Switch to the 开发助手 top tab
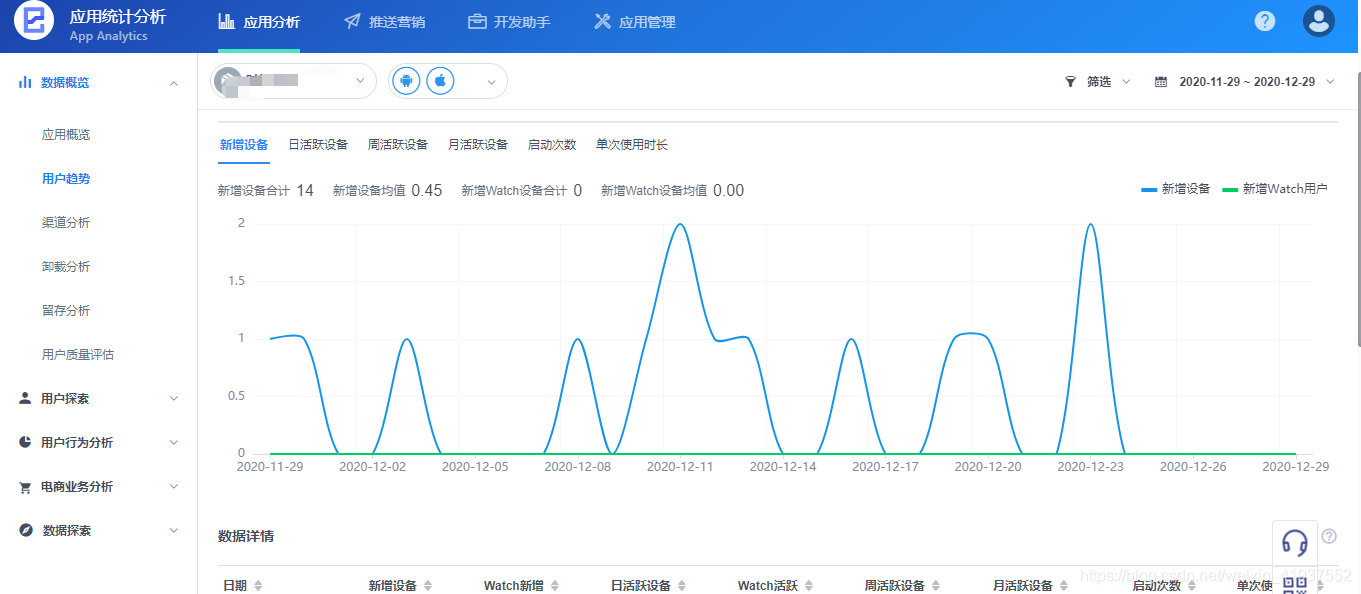Screen dimensions: 1361x594 pyautogui.click(x=509, y=22)
